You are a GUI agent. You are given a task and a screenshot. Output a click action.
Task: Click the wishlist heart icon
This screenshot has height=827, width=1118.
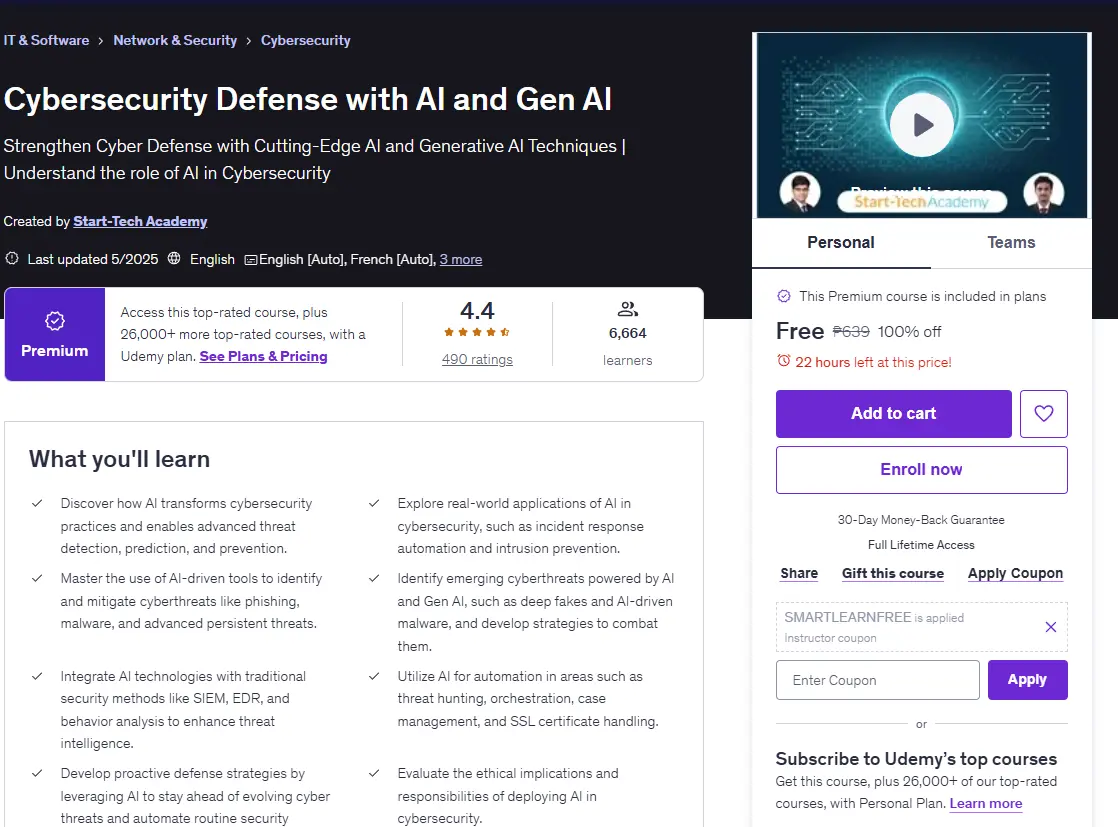tap(1043, 414)
